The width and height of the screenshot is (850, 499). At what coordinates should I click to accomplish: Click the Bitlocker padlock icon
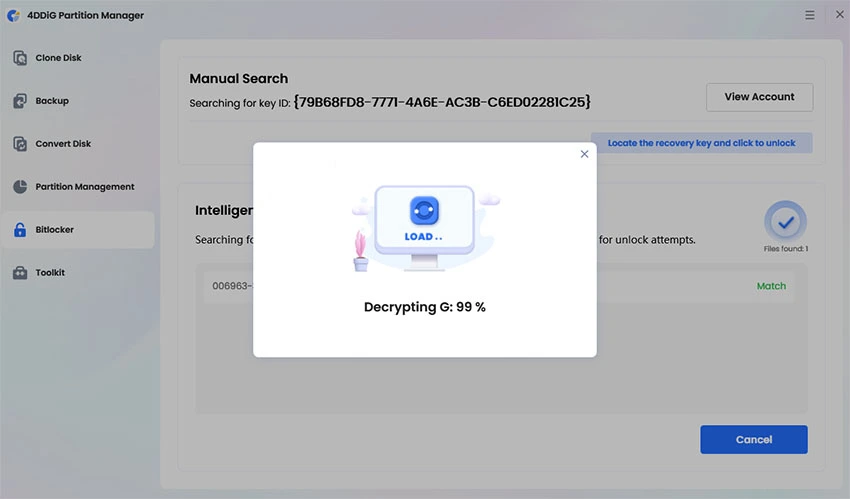pos(20,230)
